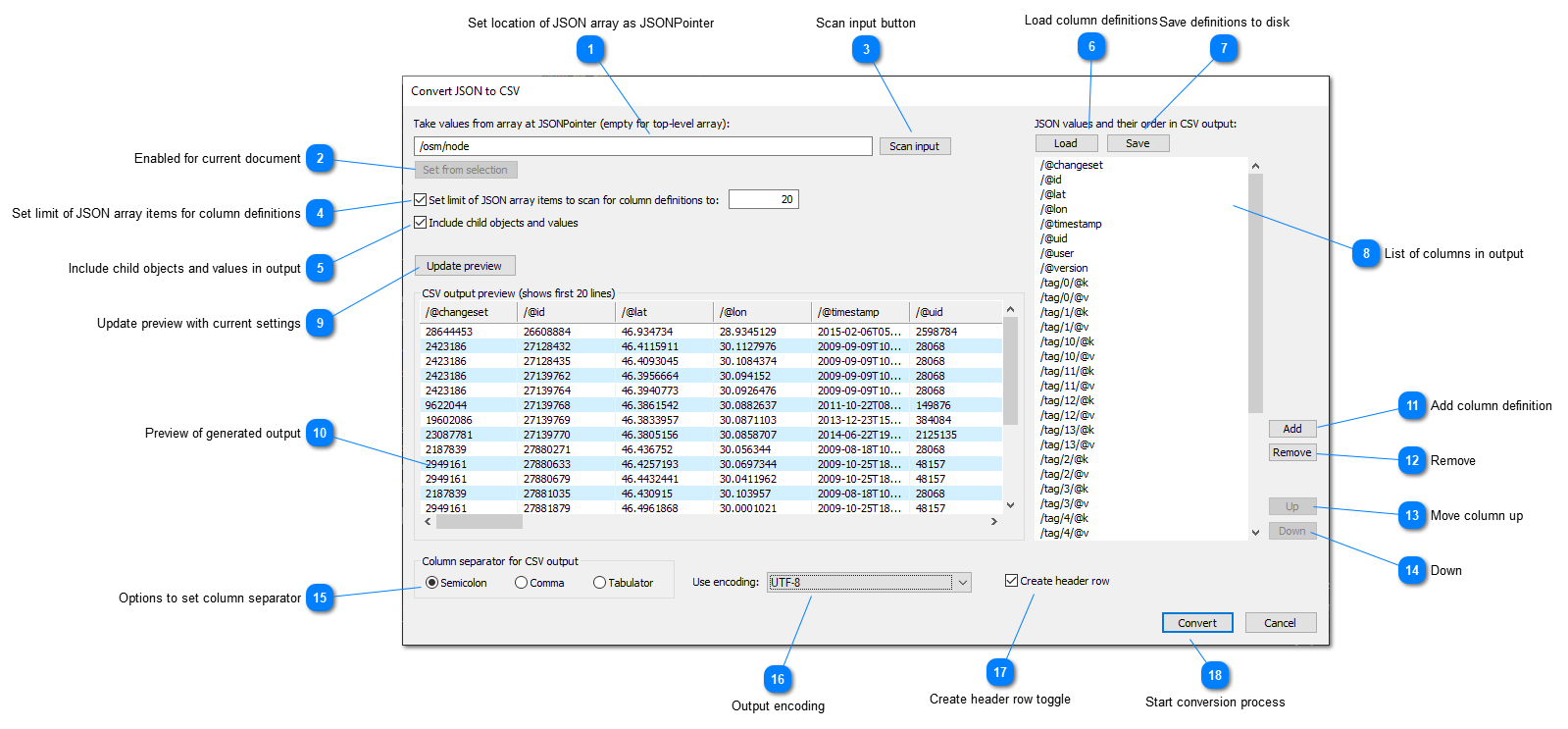The width and height of the screenshot is (1568, 729).
Task: Toggle the limit of JSON array items checkbox
Action: coord(421,199)
